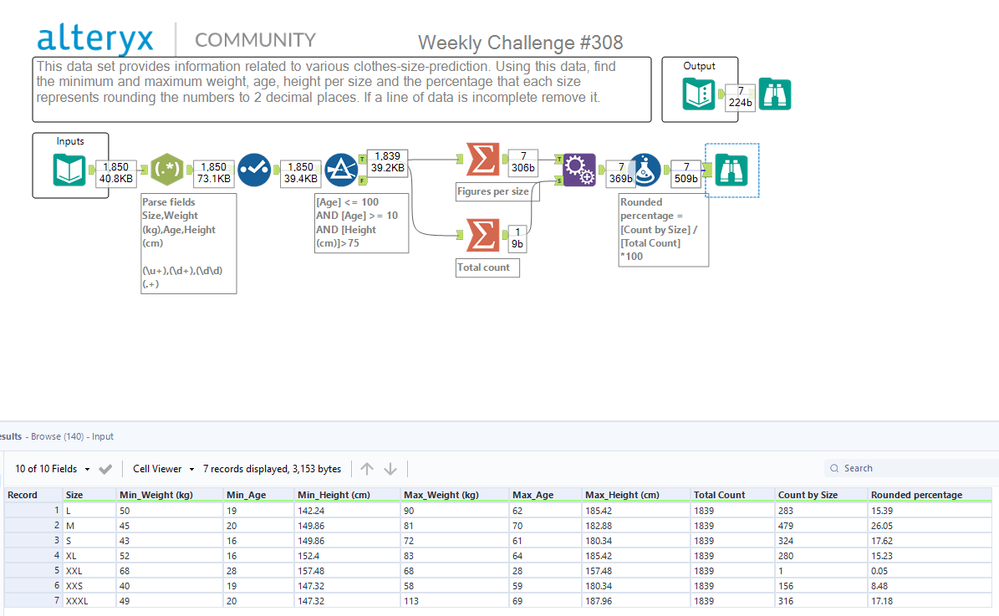The image size is (999, 616).
Task: Click the search magnifier icon
Action: [x=834, y=468]
